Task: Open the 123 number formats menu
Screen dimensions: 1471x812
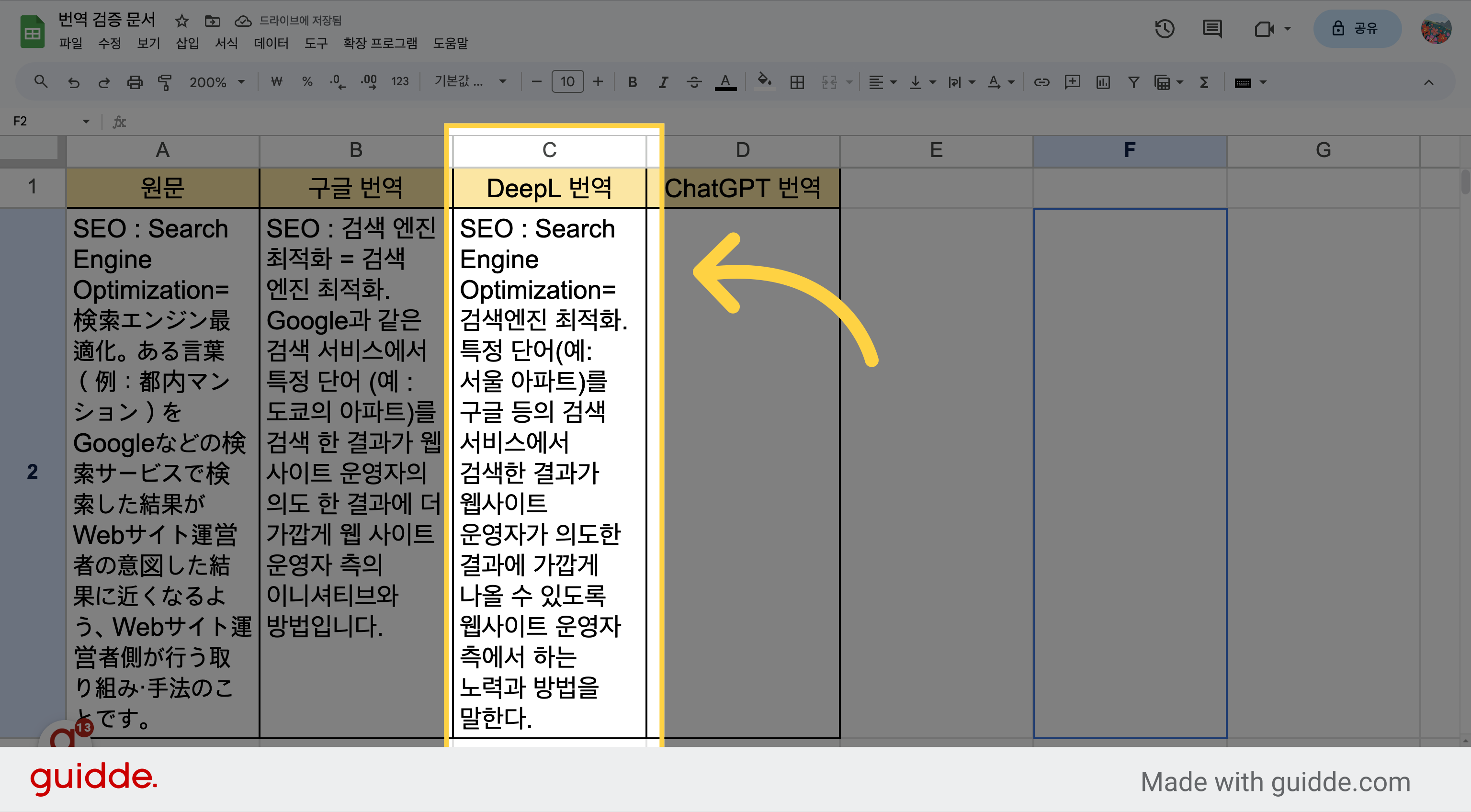Action: [x=400, y=82]
